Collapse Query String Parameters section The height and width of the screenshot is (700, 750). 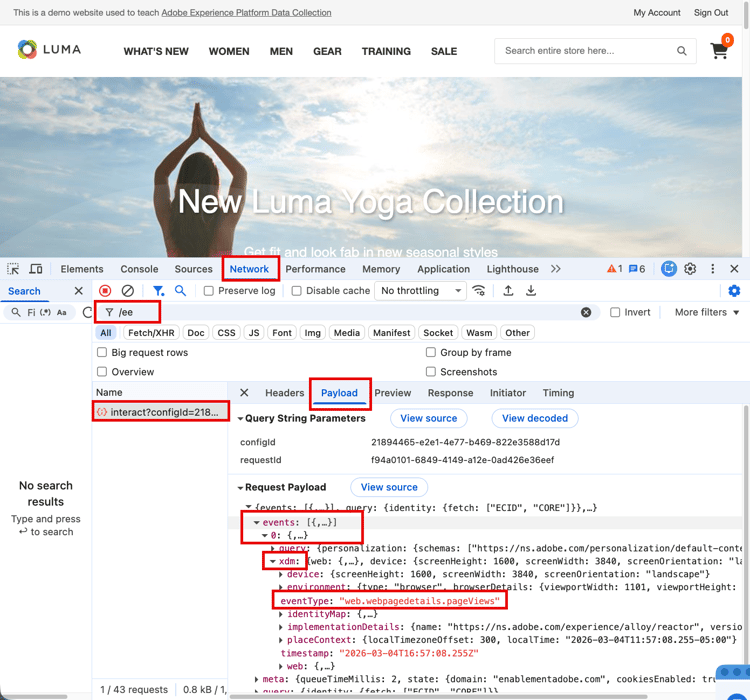point(241,419)
